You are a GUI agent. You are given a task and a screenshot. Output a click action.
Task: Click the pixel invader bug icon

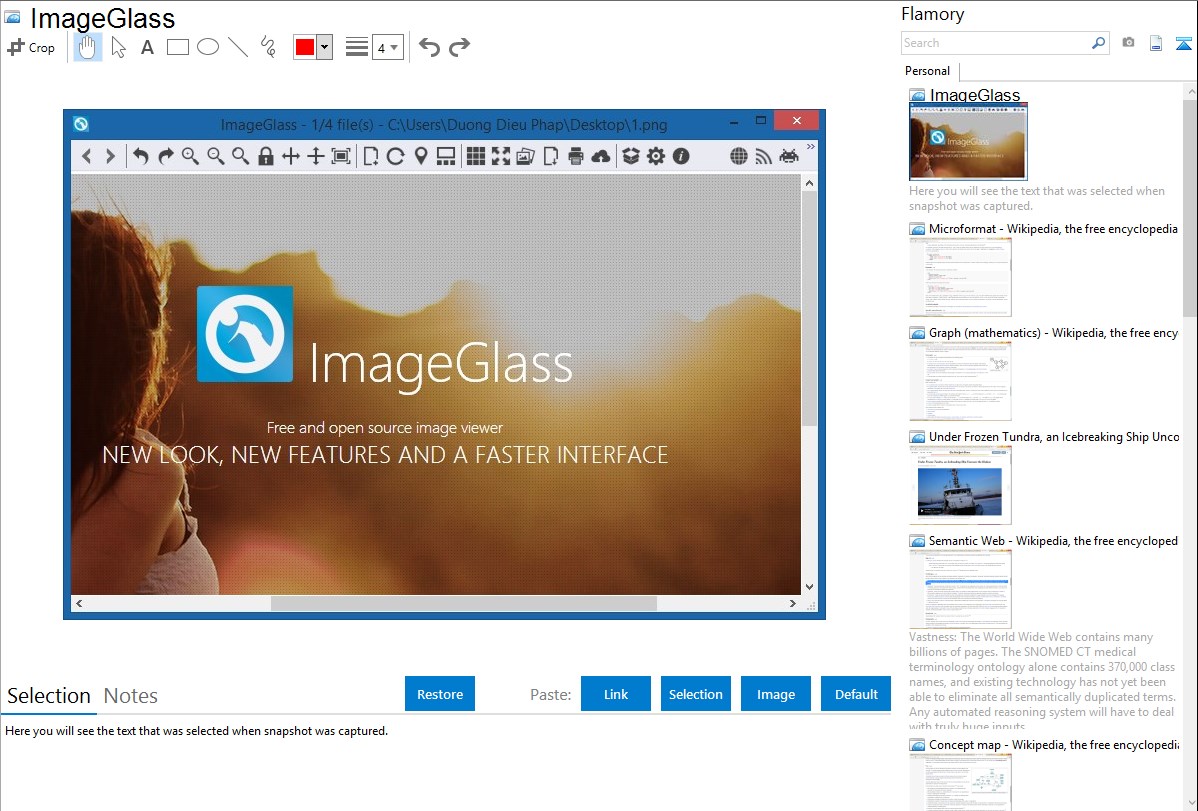coord(789,157)
